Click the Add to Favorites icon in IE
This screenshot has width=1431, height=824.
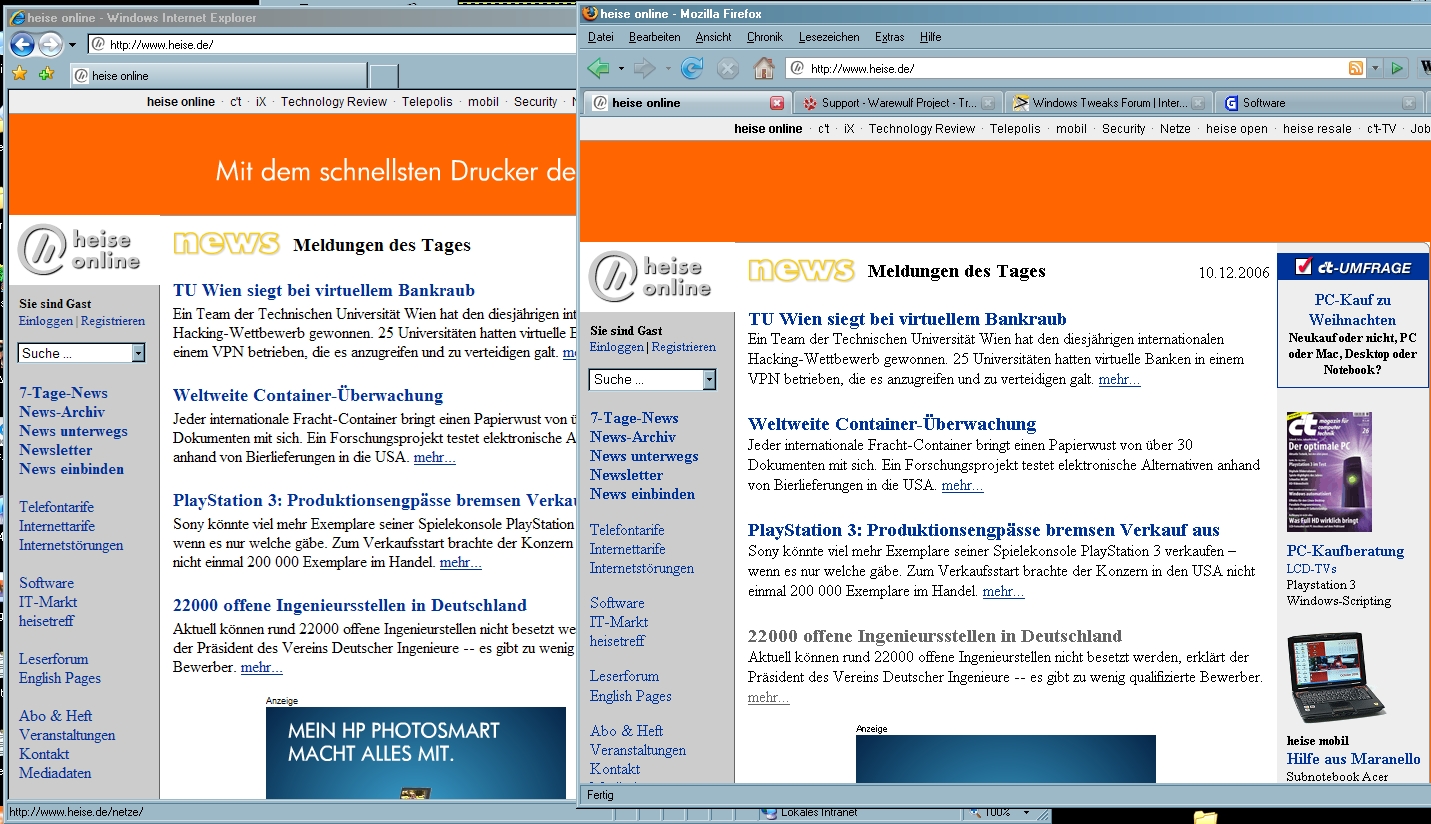click(46, 74)
